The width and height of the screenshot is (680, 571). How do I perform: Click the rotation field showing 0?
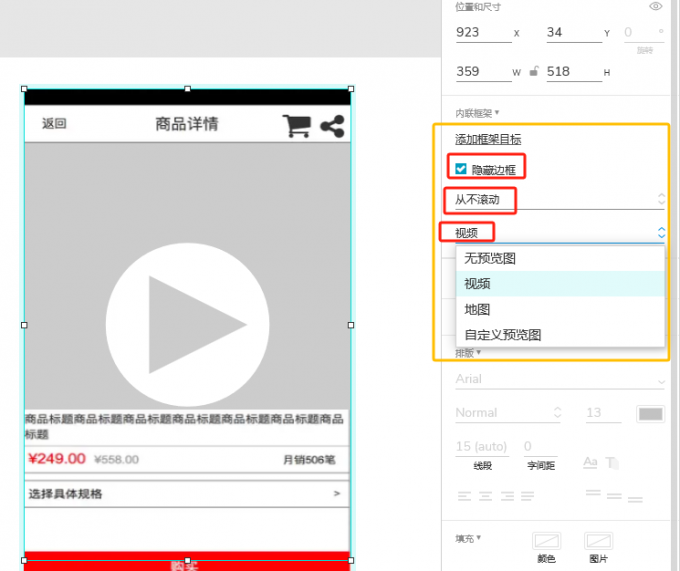[x=644, y=33]
